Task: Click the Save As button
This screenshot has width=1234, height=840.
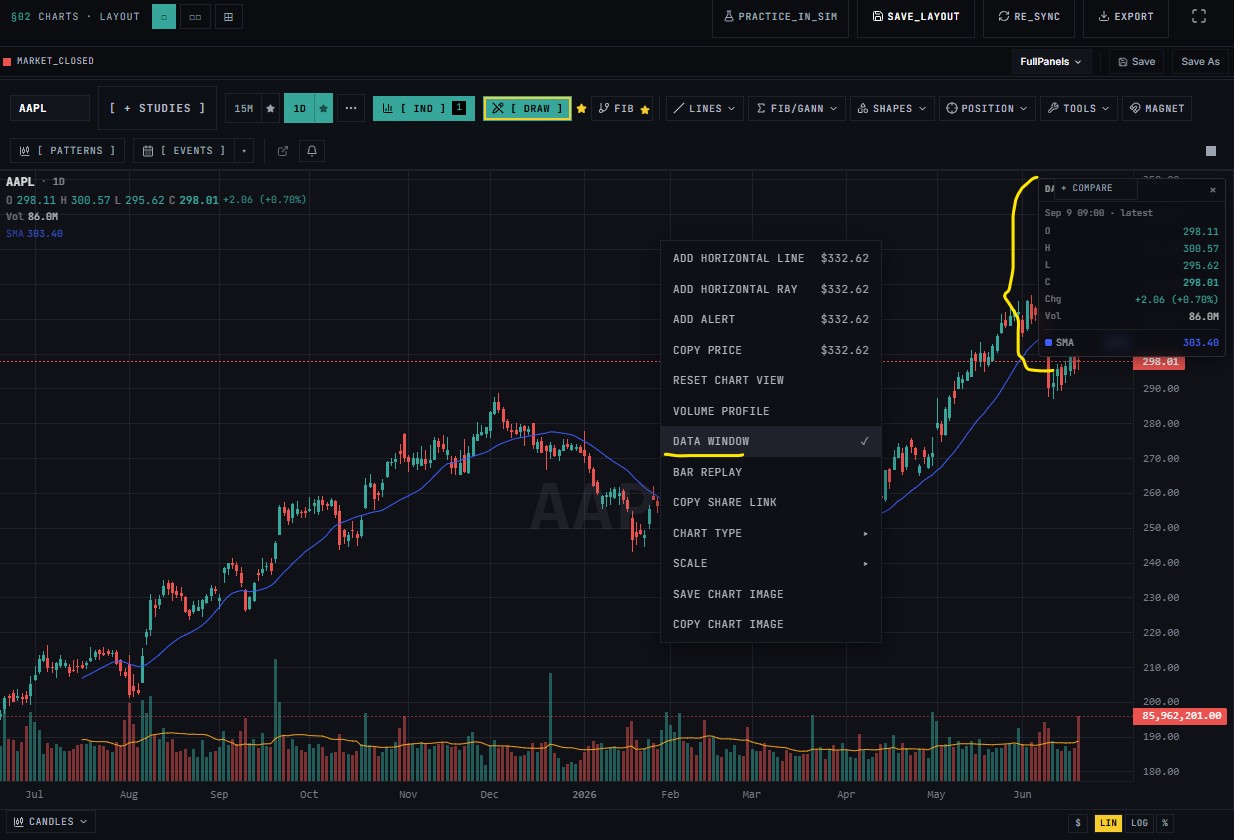Action: tap(1200, 62)
